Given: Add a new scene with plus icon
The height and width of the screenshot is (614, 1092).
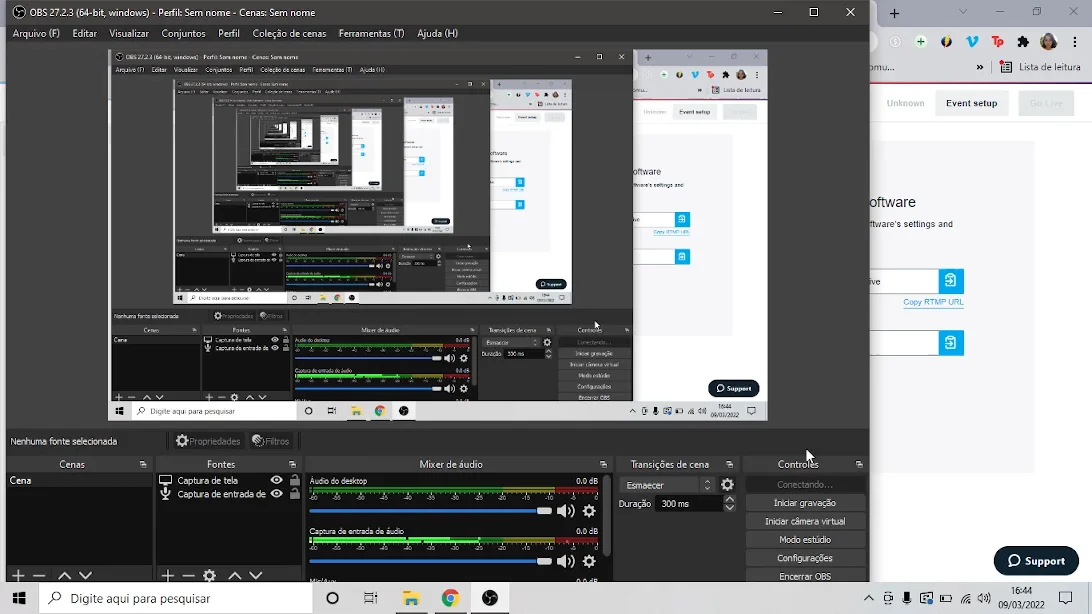Looking at the screenshot, I should pyautogui.click(x=18, y=576).
